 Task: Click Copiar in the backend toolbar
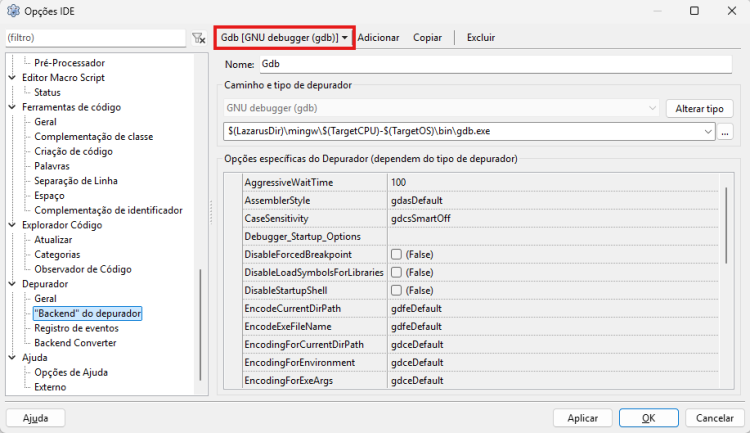427,37
